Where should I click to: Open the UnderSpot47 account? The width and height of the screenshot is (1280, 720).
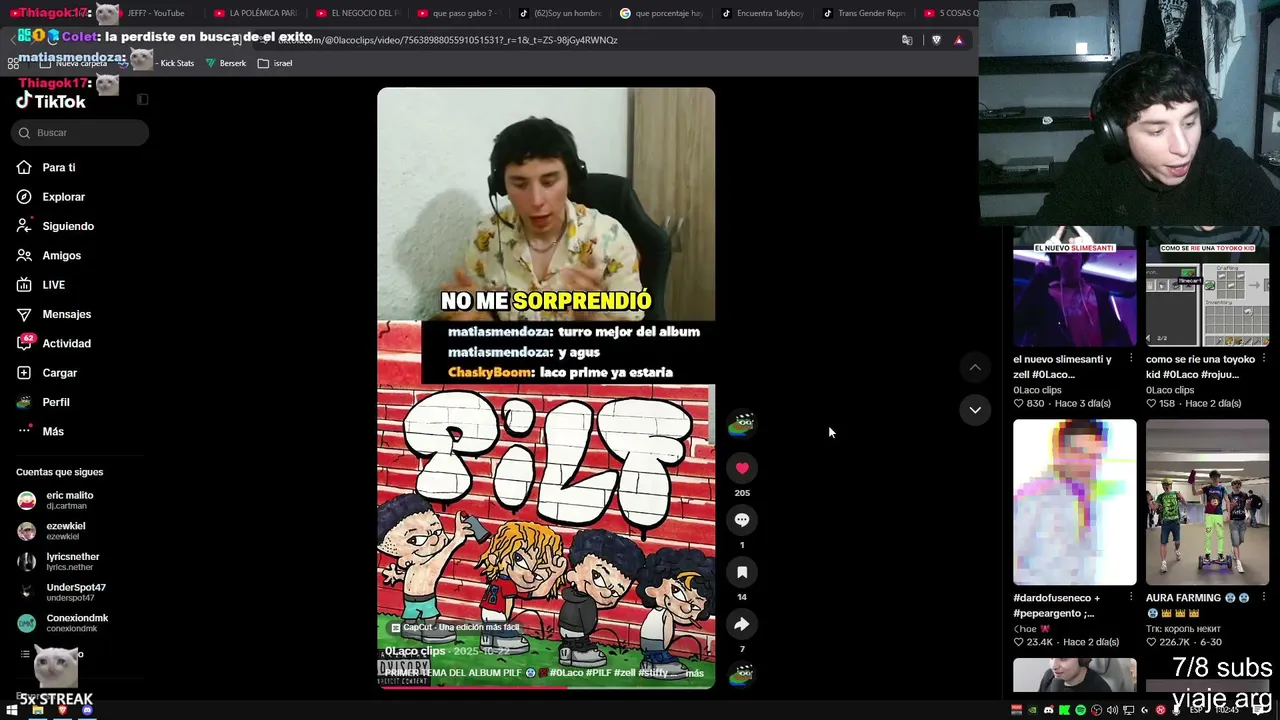pos(76,593)
